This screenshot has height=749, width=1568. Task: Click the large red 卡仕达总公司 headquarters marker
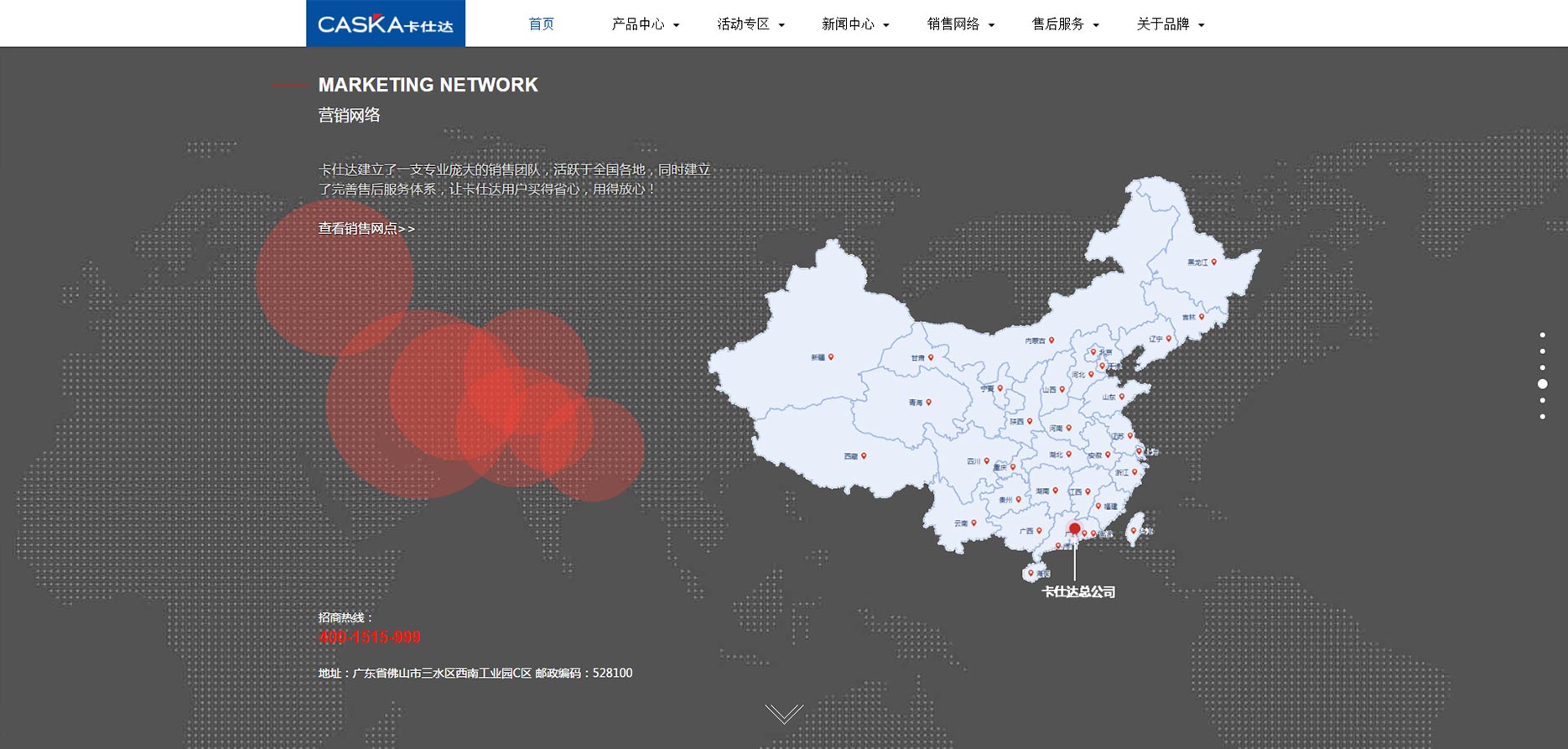[1074, 528]
